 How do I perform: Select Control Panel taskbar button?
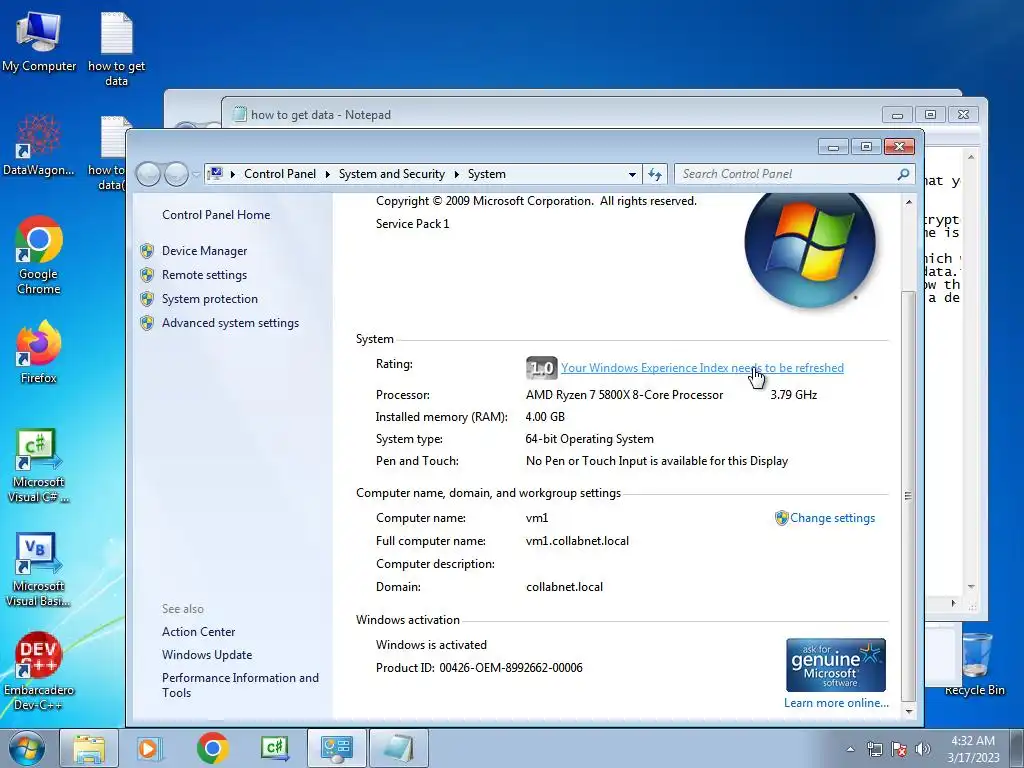(336, 748)
